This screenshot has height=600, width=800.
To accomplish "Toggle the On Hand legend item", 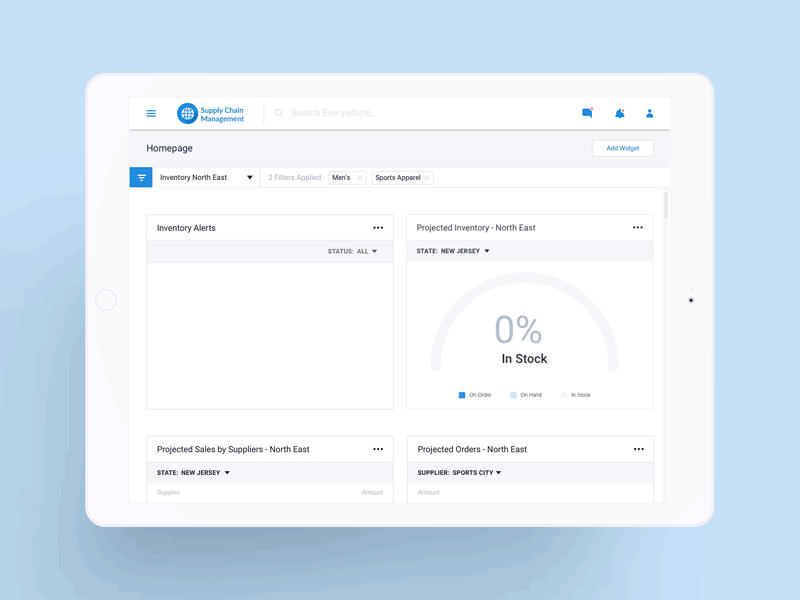I will pos(528,395).
